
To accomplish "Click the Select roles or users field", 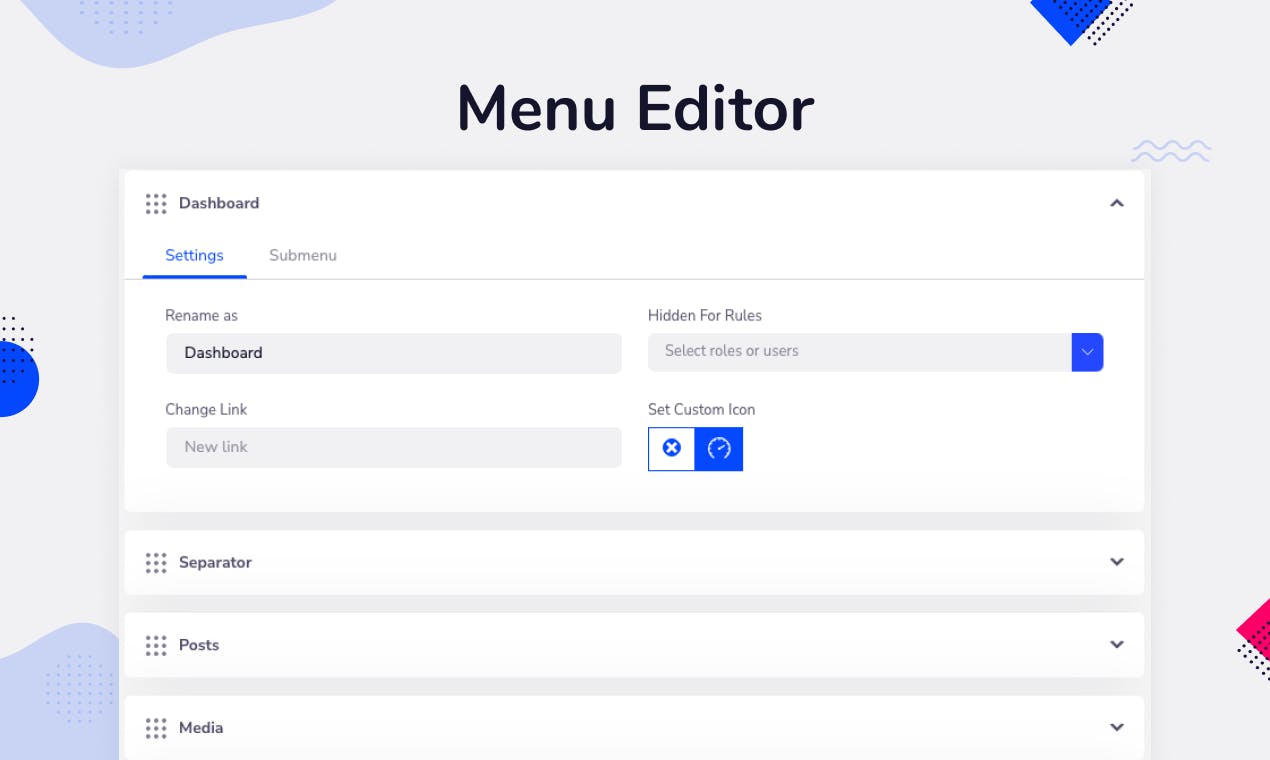I will (860, 352).
